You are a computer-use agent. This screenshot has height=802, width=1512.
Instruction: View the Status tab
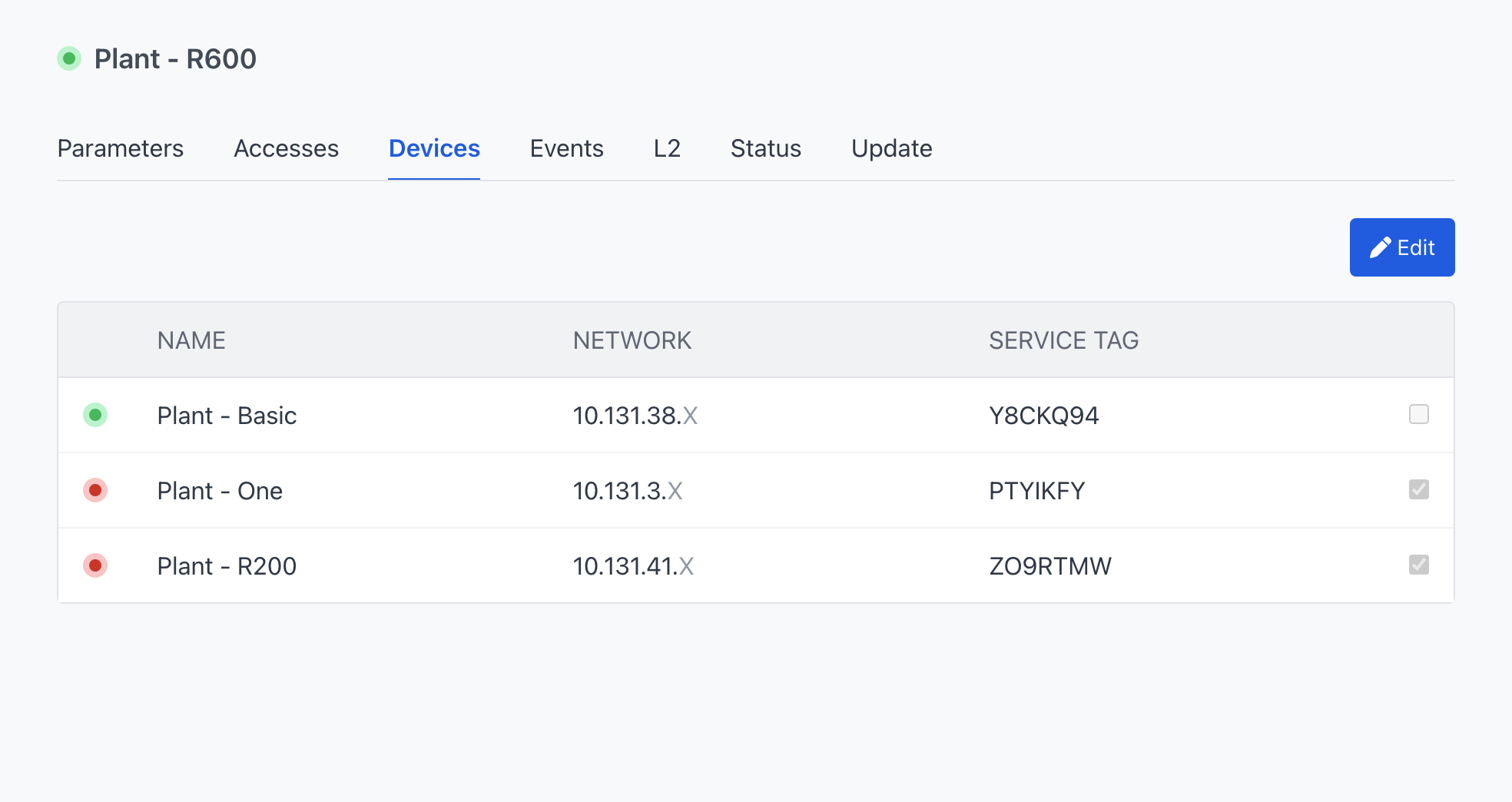click(765, 148)
